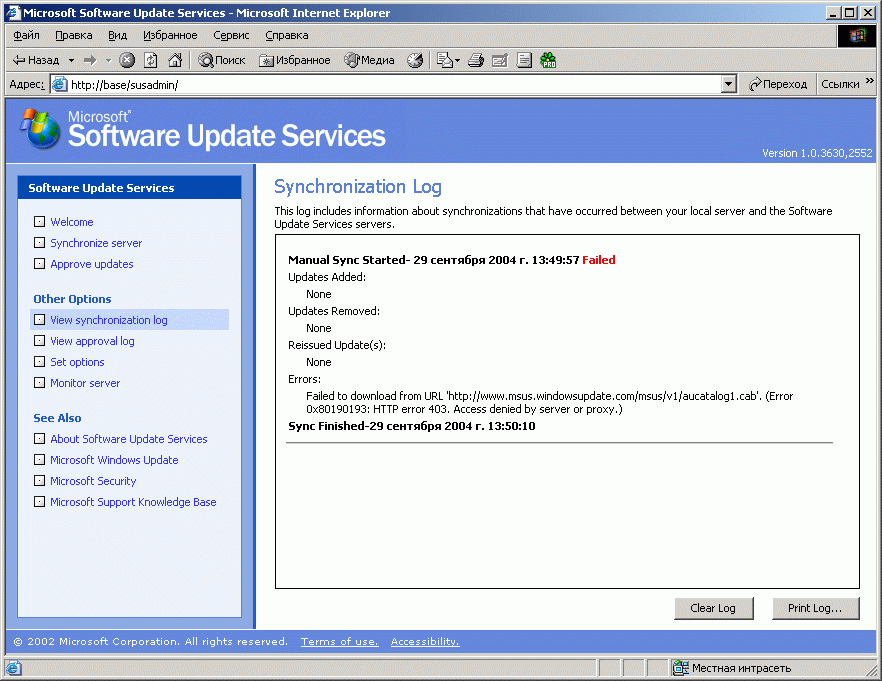Click the Print Log... button
Screen dimensions: 882x681
coord(815,608)
